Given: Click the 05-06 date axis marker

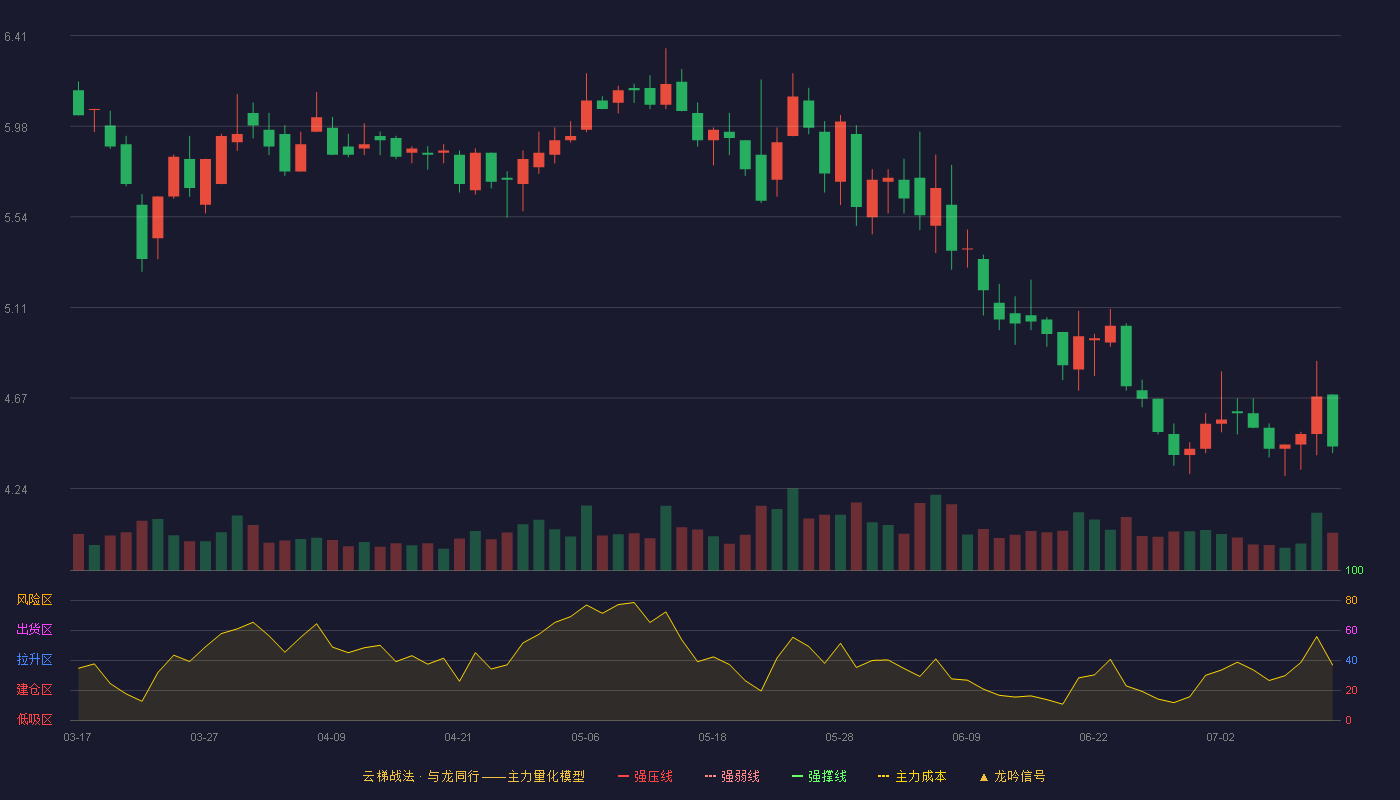Looking at the screenshot, I should point(585,737).
